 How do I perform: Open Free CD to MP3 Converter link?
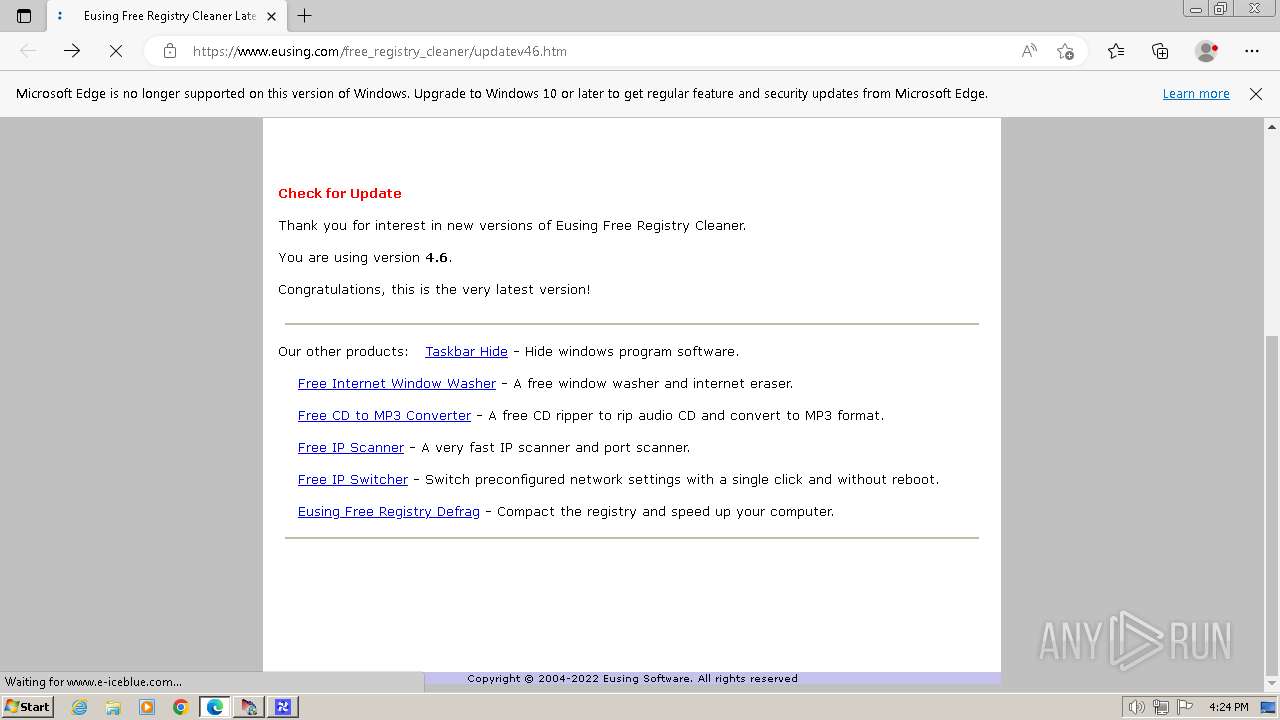[384, 416]
